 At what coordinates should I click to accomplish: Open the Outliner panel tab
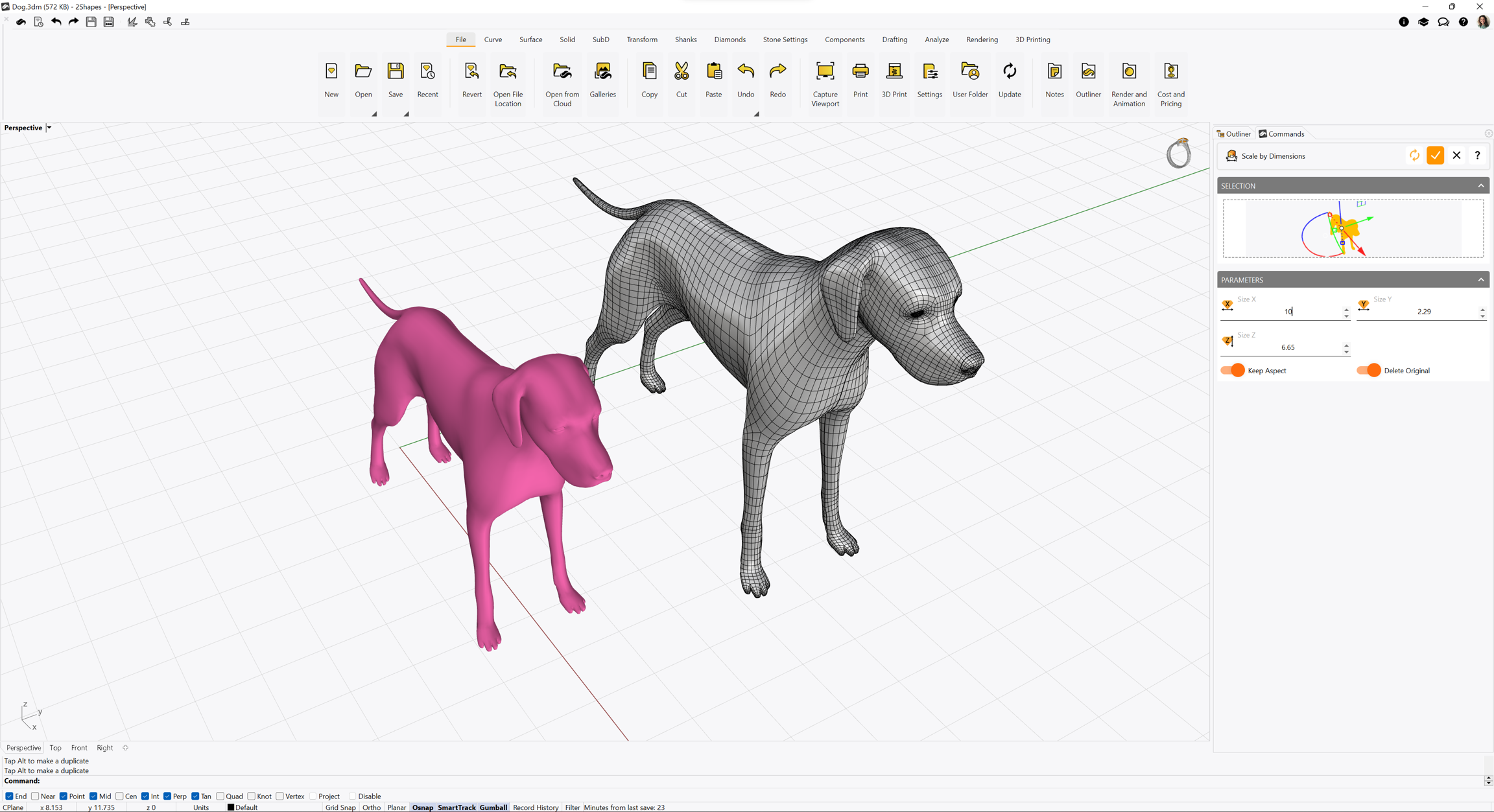click(1233, 134)
